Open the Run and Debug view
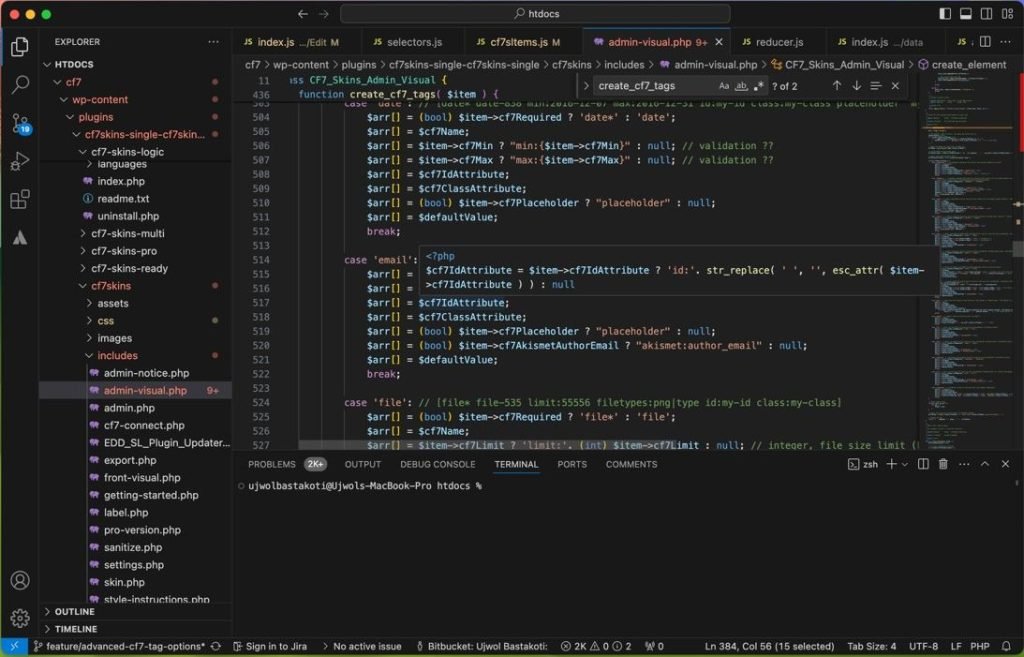1024x657 pixels. 20,161
